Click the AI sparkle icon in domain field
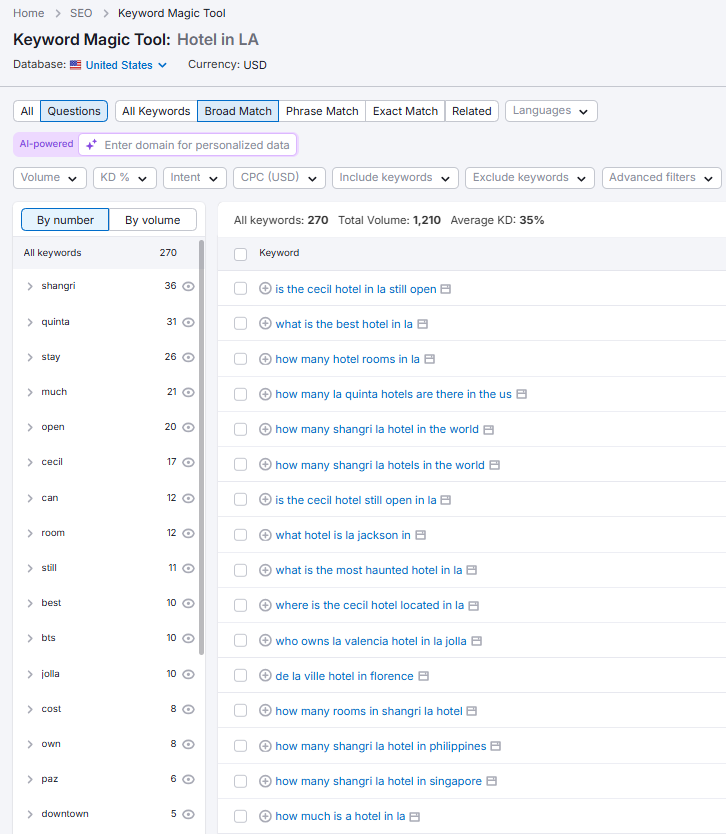 click(x=91, y=145)
